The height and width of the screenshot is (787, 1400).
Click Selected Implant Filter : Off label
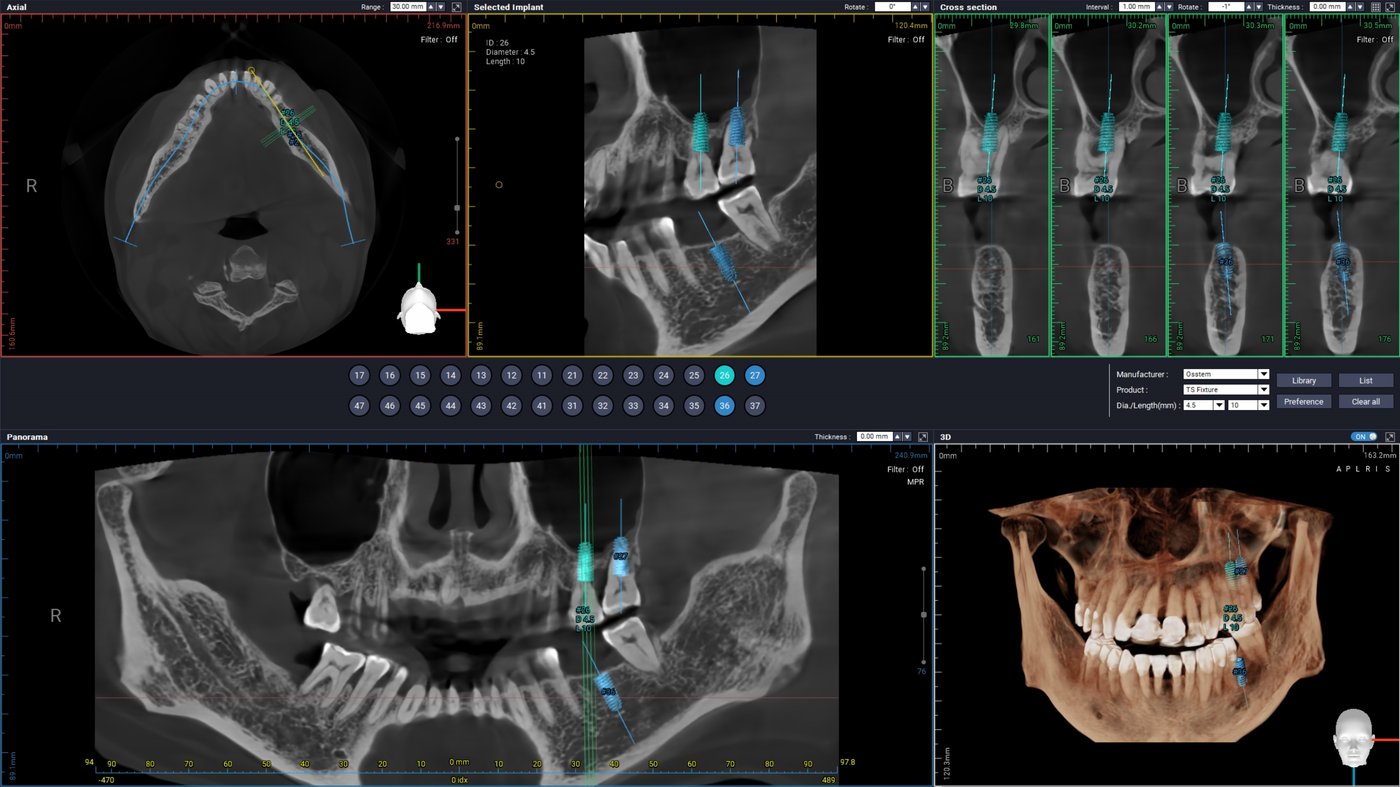point(906,40)
